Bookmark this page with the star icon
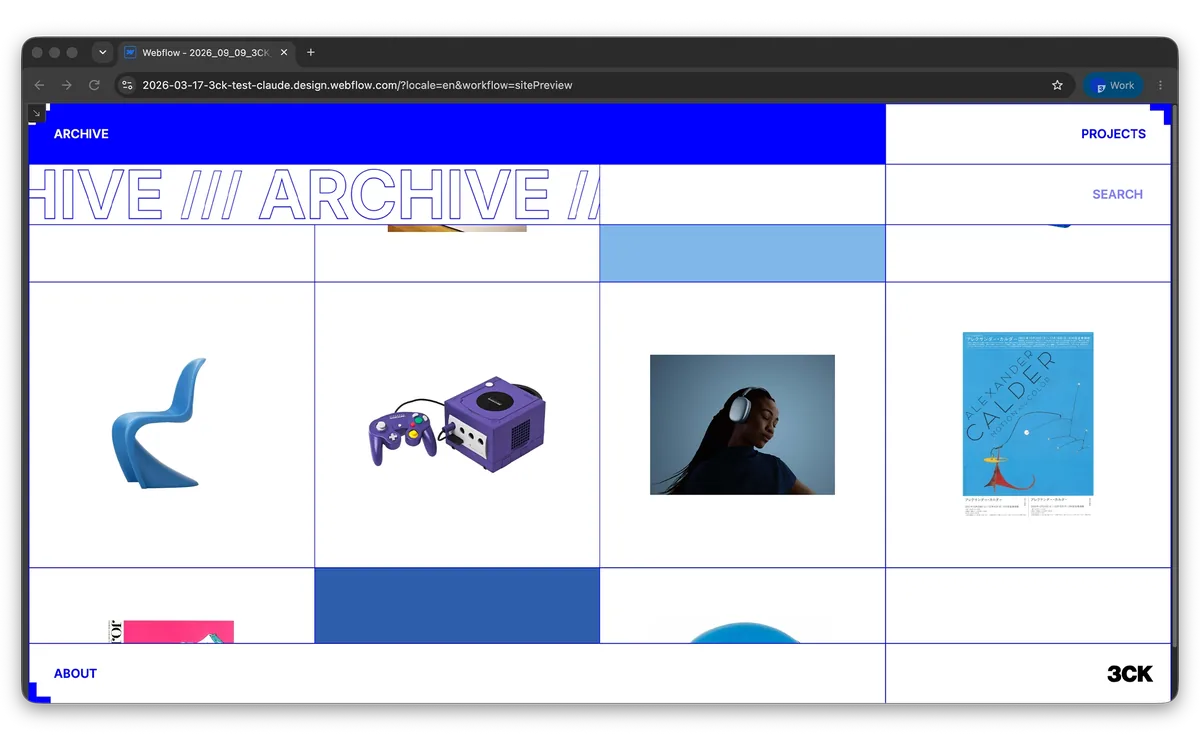1200x750 pixels. 1057,85
